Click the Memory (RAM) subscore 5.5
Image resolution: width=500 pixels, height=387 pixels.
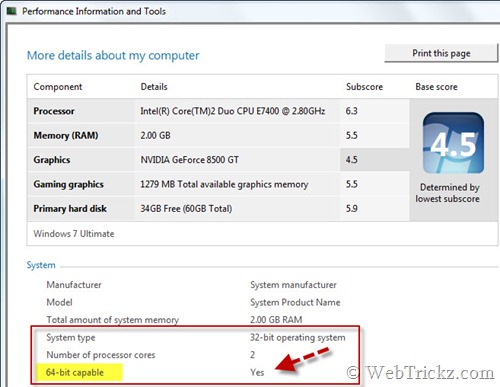(x=351, y=135)
